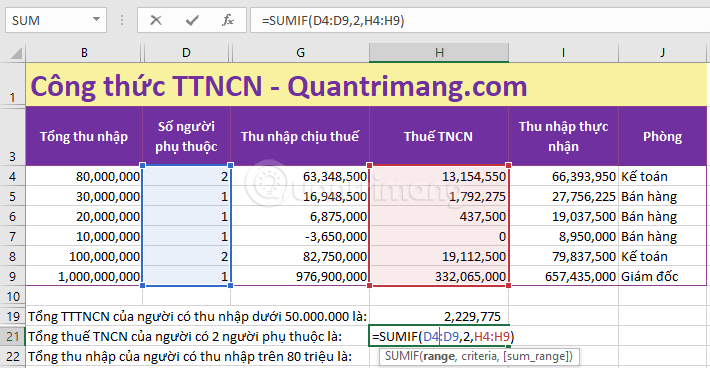Click the Thu nhập chịu thuế header cell
The image size is (710, 368).
[x=300, y=136]
